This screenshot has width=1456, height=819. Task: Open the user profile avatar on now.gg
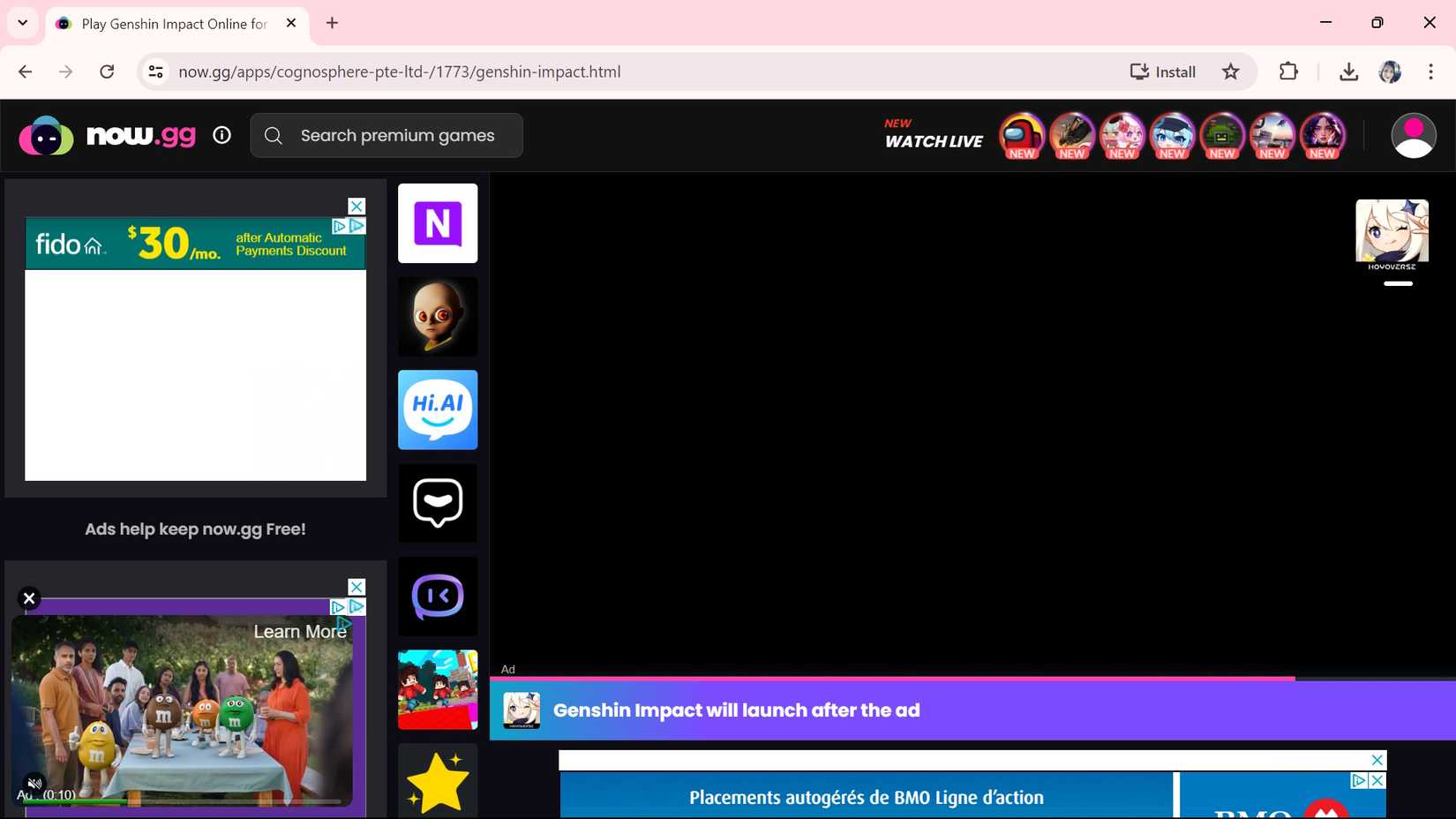point(1413,136)
